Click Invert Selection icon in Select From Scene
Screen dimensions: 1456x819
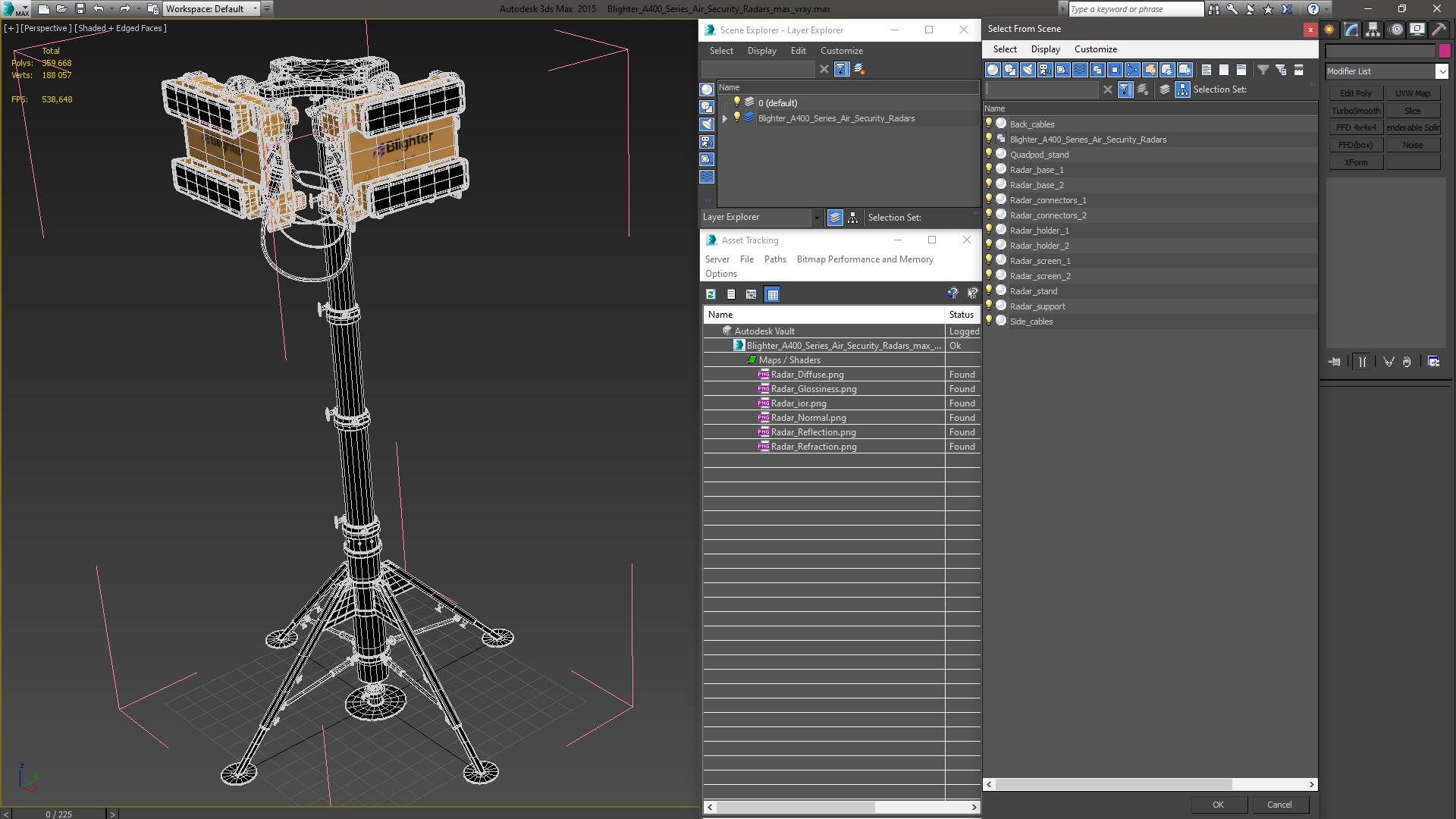pyautogui.click(x=1241, y=70)
